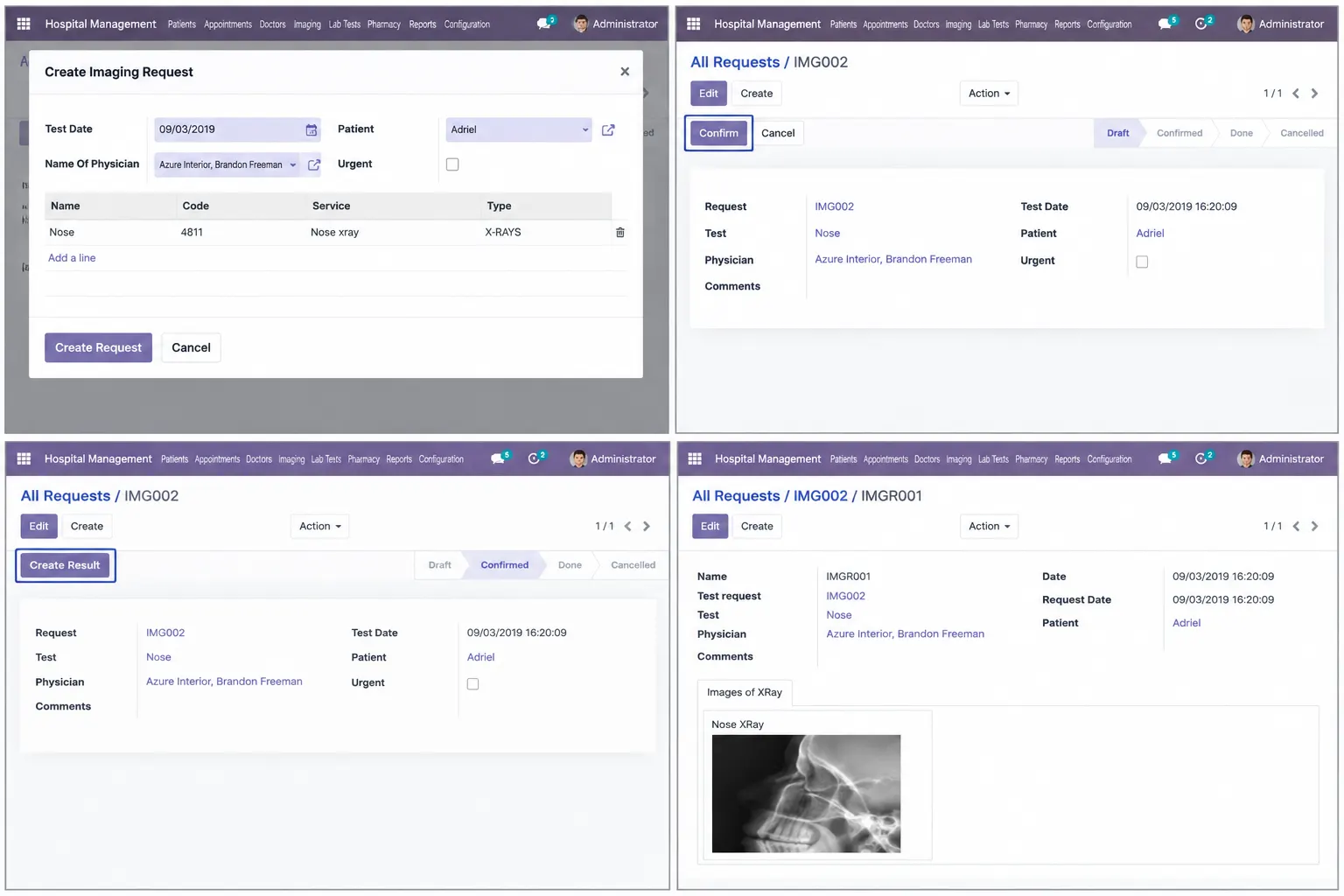Open the IMG002 test request link in the IMGR001 window
The width and height of the screenshot is (1344, 896).
(x=845, y=596)
